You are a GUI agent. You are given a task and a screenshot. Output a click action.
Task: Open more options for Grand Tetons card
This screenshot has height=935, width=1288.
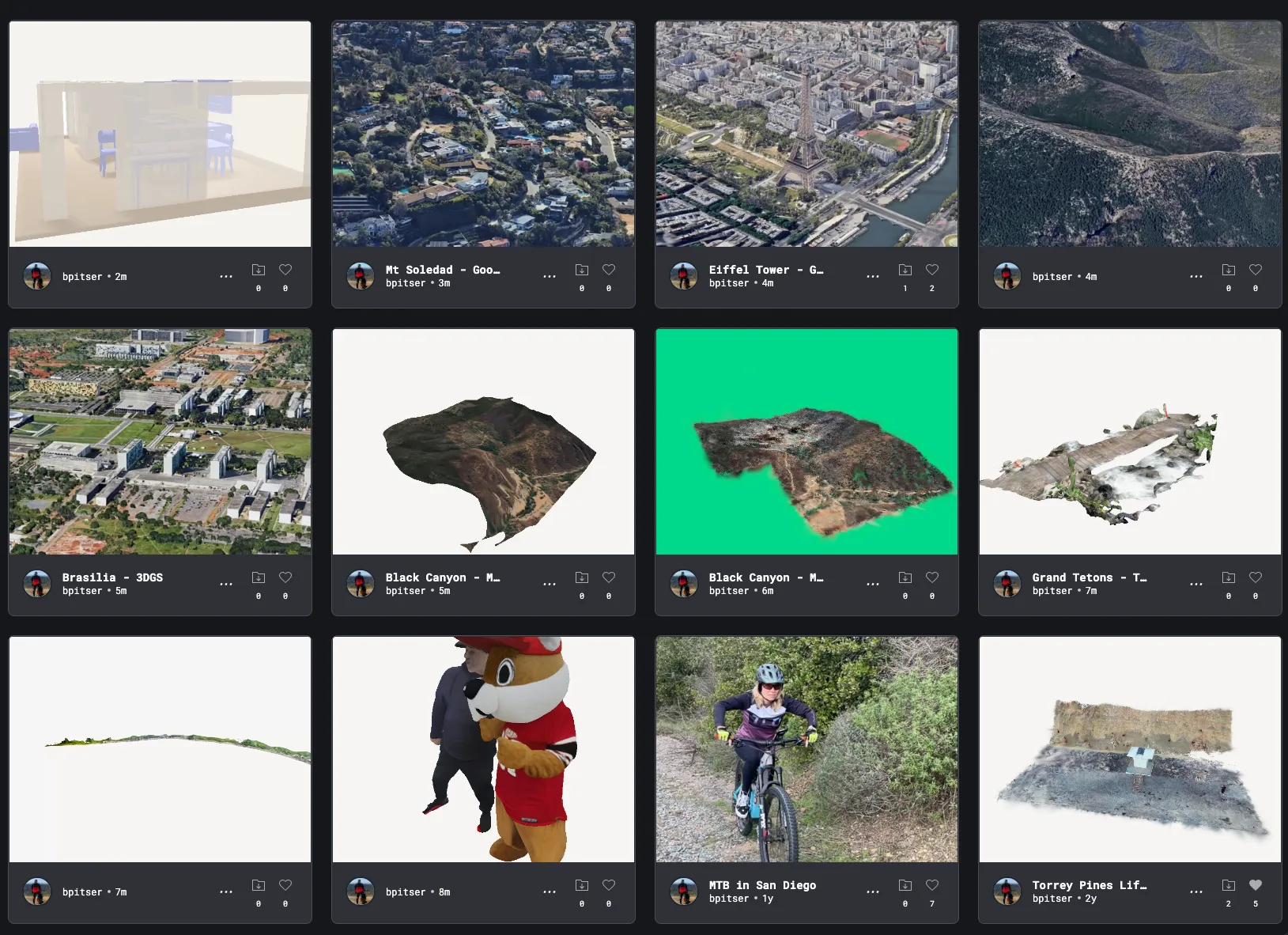click(x=1196, y=584)
